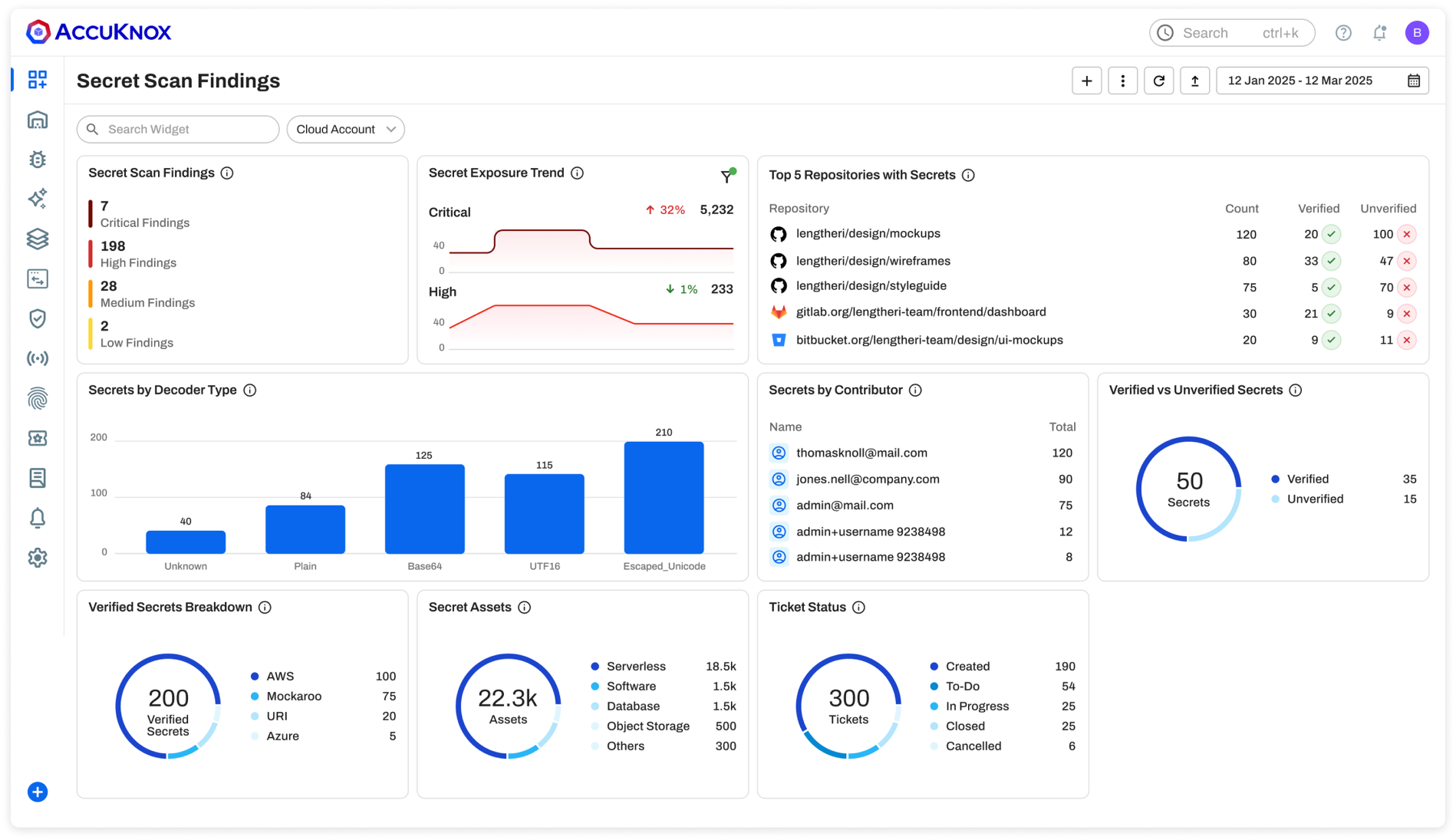The height and width of the screenshot is (840, 1456).
Task: Click the shield Compliance icon in the sidebar
Action: (38, 318)
